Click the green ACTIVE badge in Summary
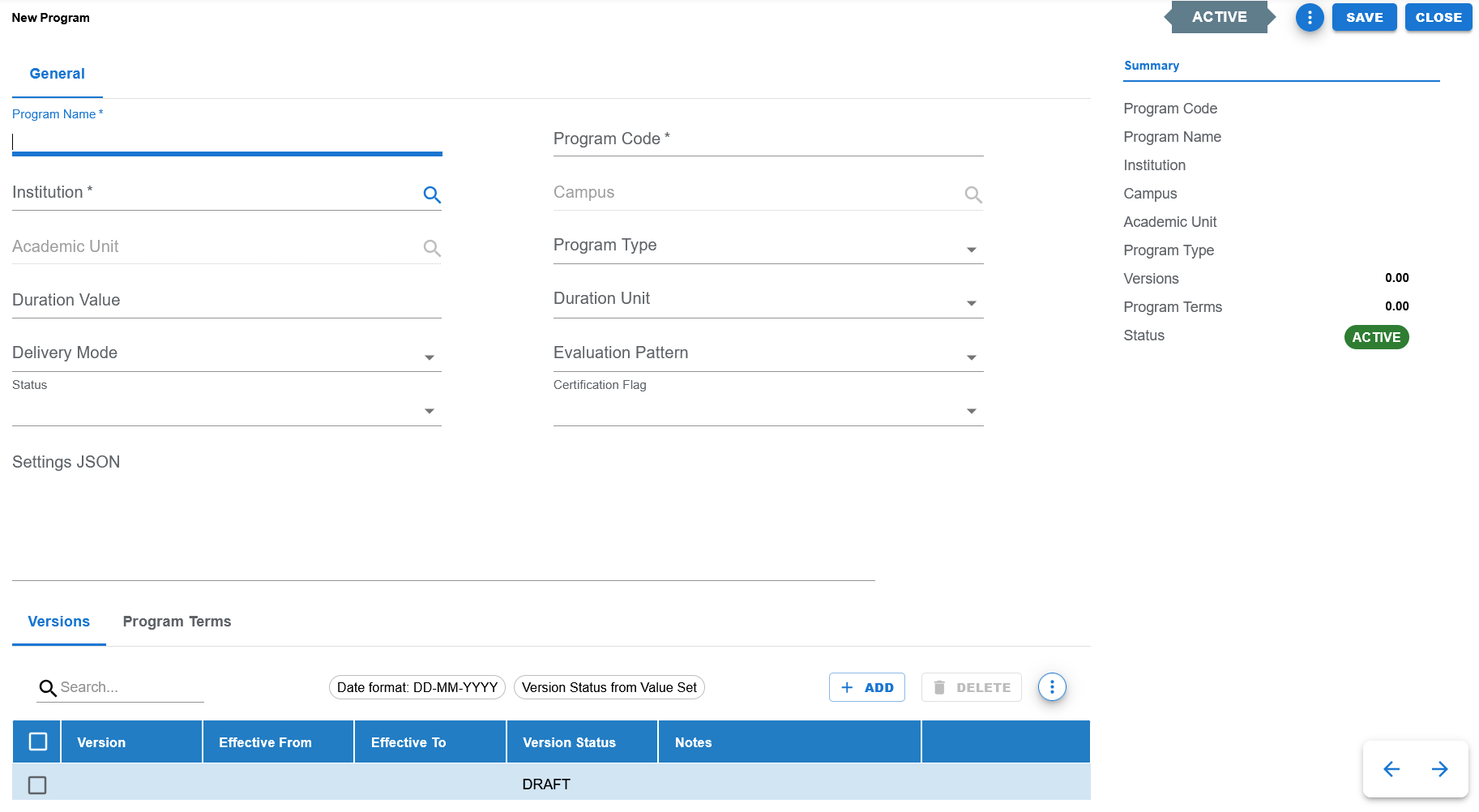 pyautogui.click(x=1376, y=337)
